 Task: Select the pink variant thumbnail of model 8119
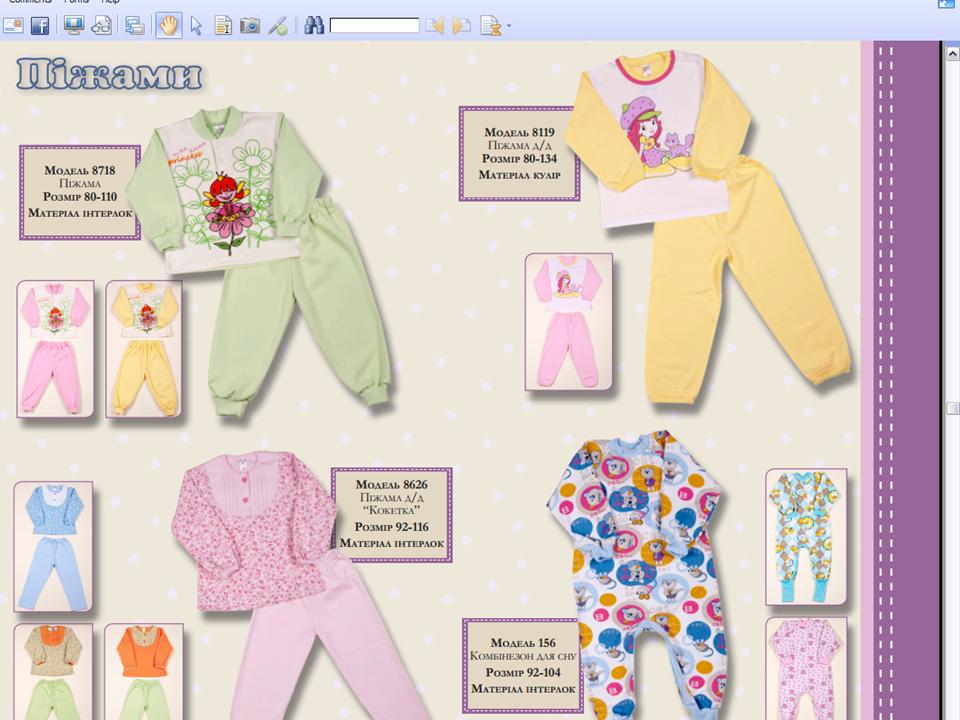(x=568, y=321)
